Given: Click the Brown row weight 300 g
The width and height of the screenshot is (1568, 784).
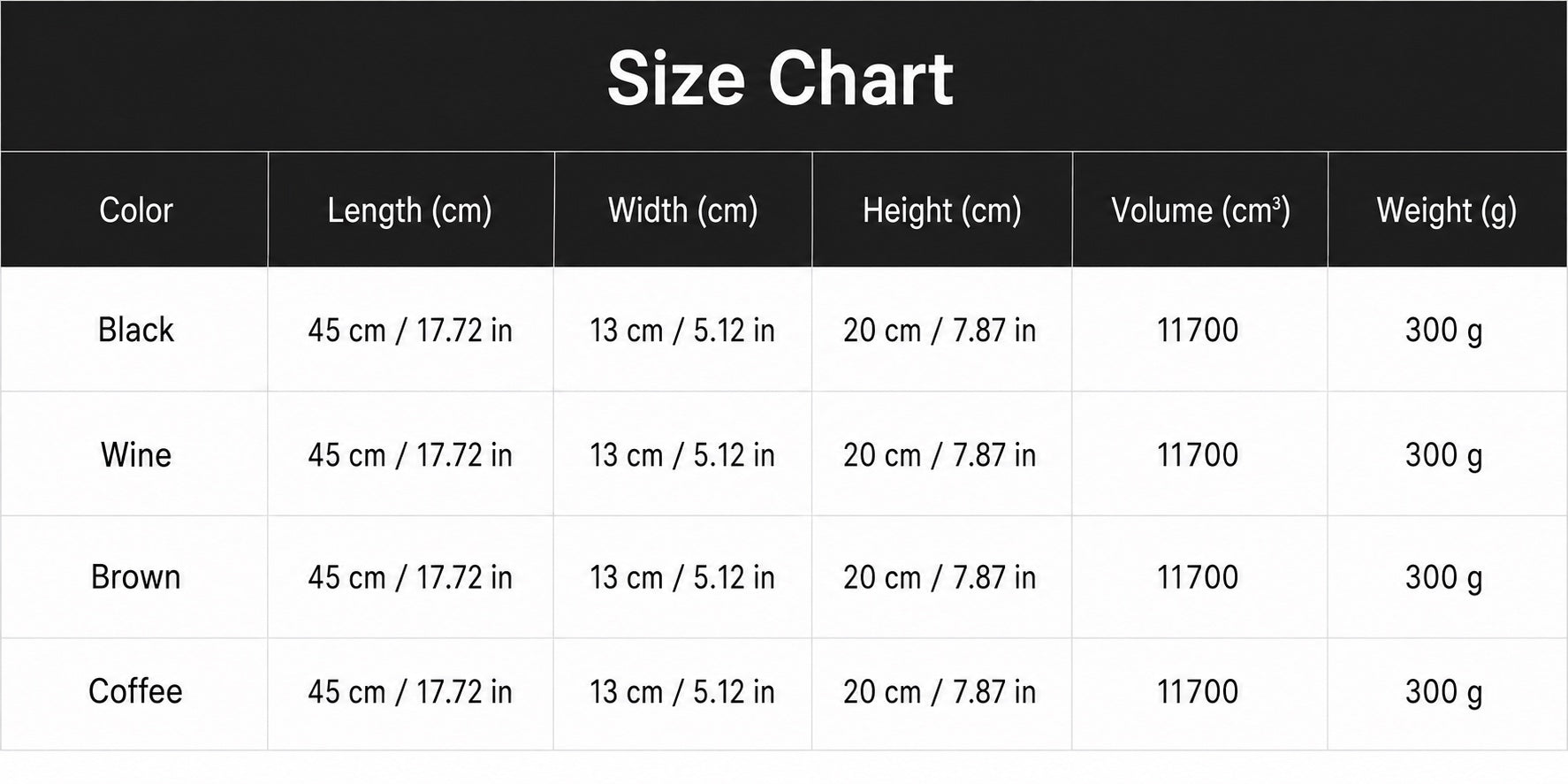Looking at the screenshot, I should (1444, 577).
